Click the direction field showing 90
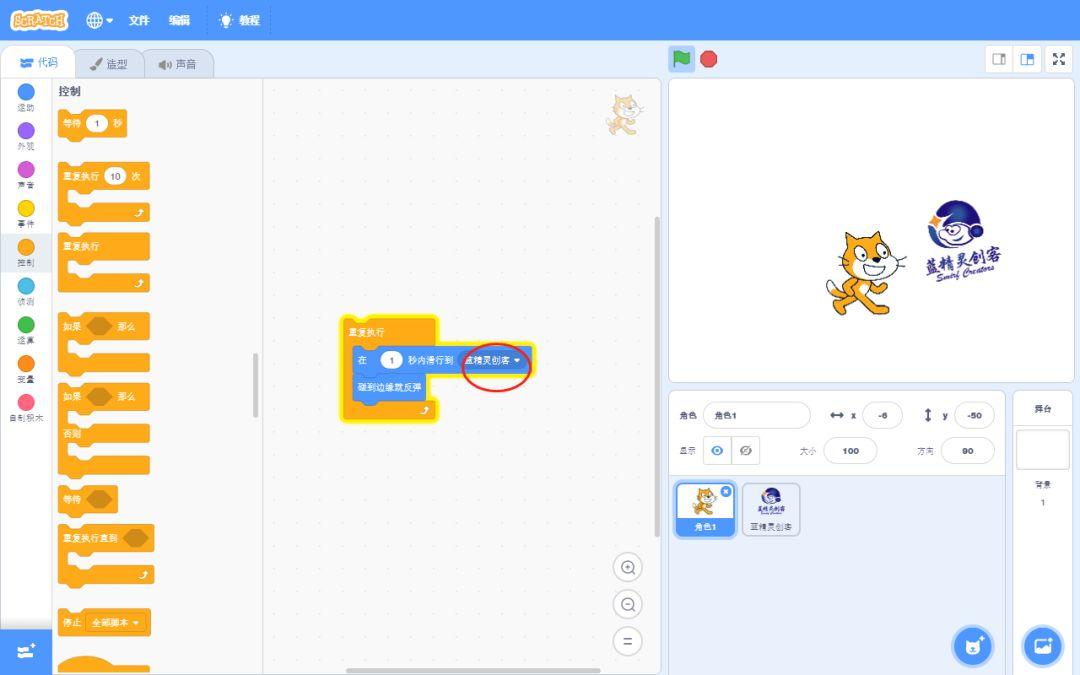The image size is (1080, 675). (968, 451)
